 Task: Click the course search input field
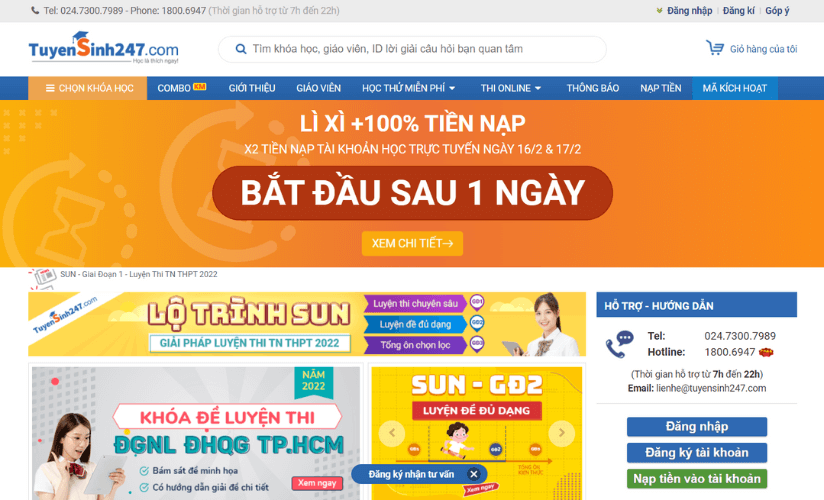pyautogui.click(x=412, y=49)
